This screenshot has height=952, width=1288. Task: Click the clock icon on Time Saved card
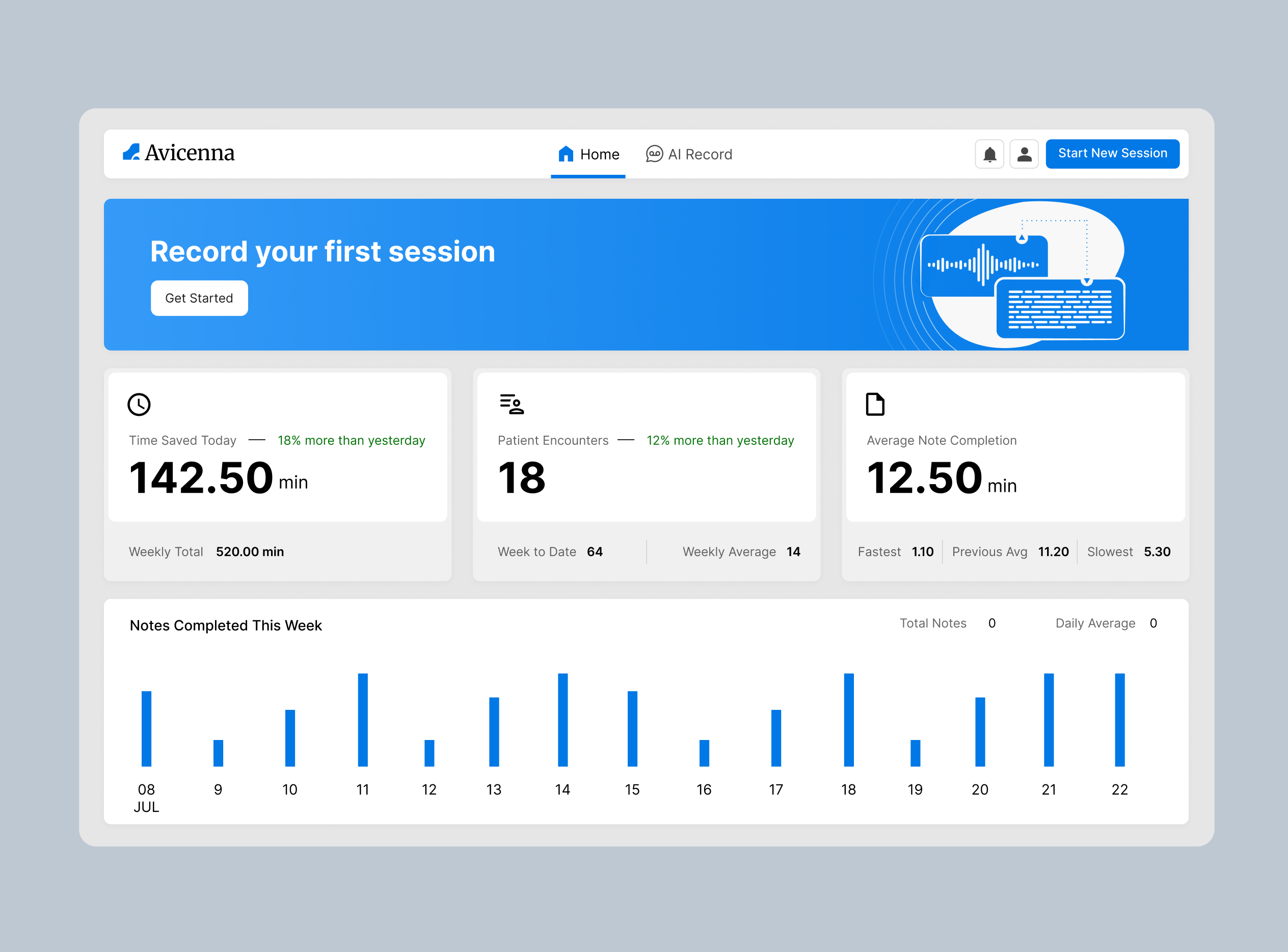[x=139, y=404]
